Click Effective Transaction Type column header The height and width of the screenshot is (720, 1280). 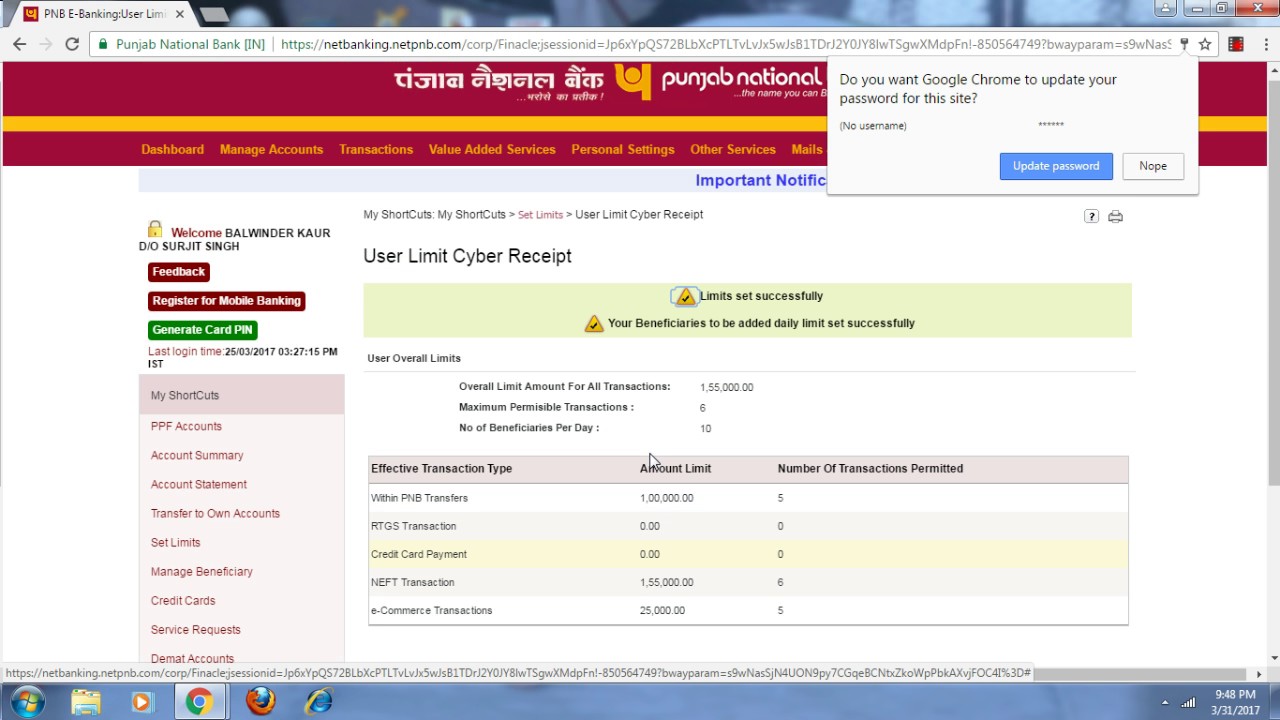(x=441, y=468)
